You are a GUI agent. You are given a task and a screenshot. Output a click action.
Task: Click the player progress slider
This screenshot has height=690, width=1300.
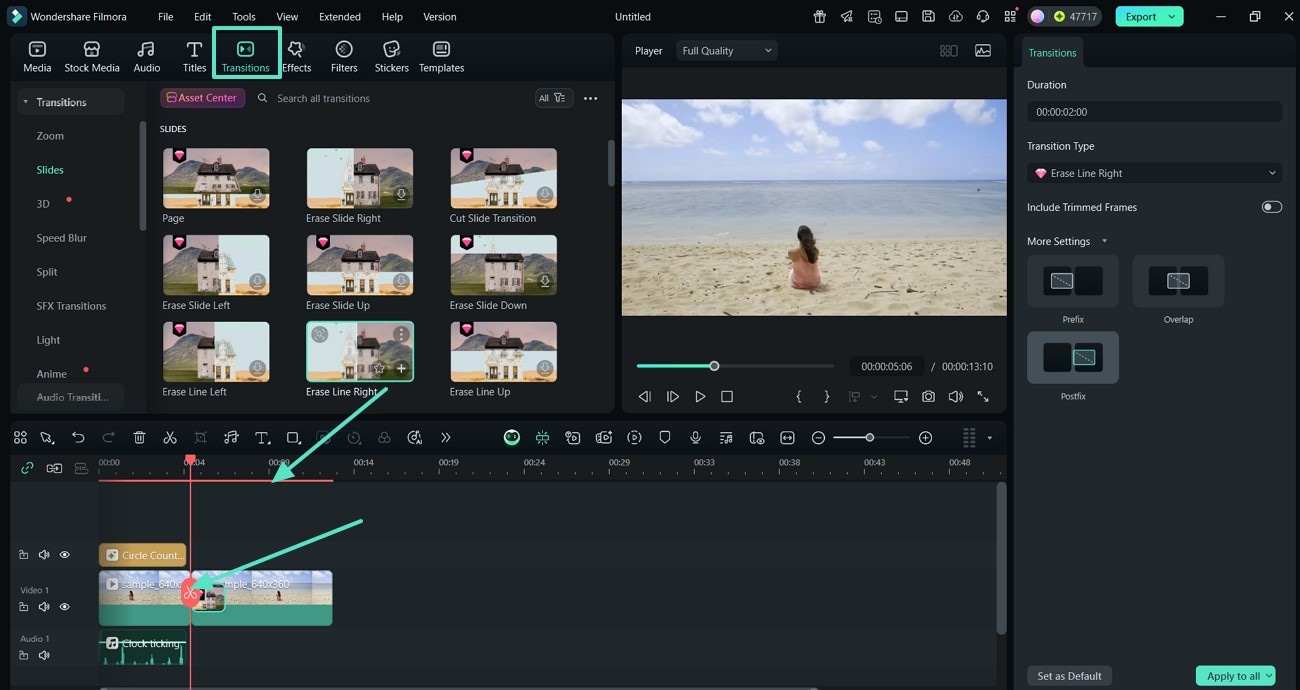tap(735, 366)
